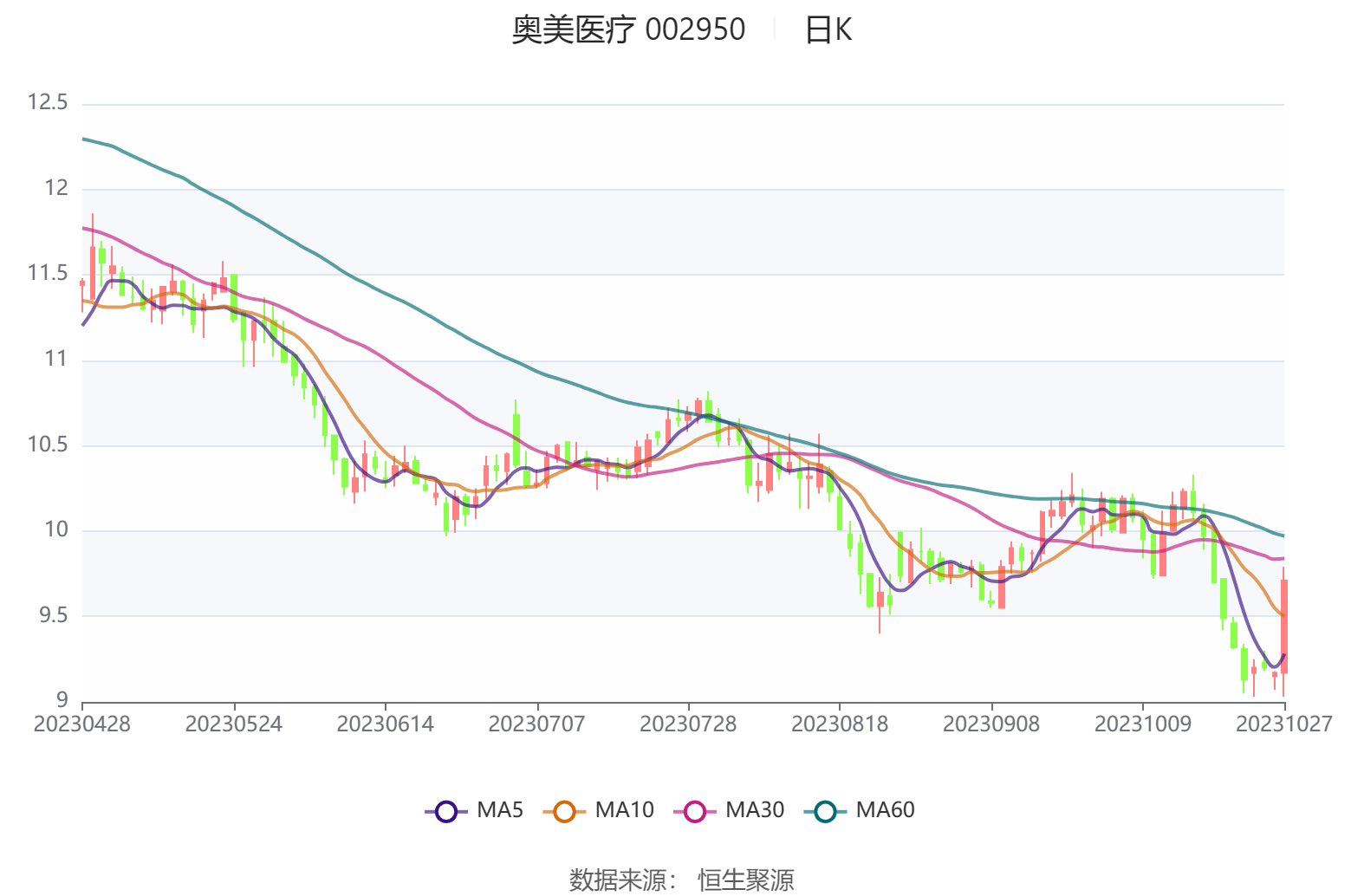
Task: Select the 20230908 date axis label
Action: (991, 724)
